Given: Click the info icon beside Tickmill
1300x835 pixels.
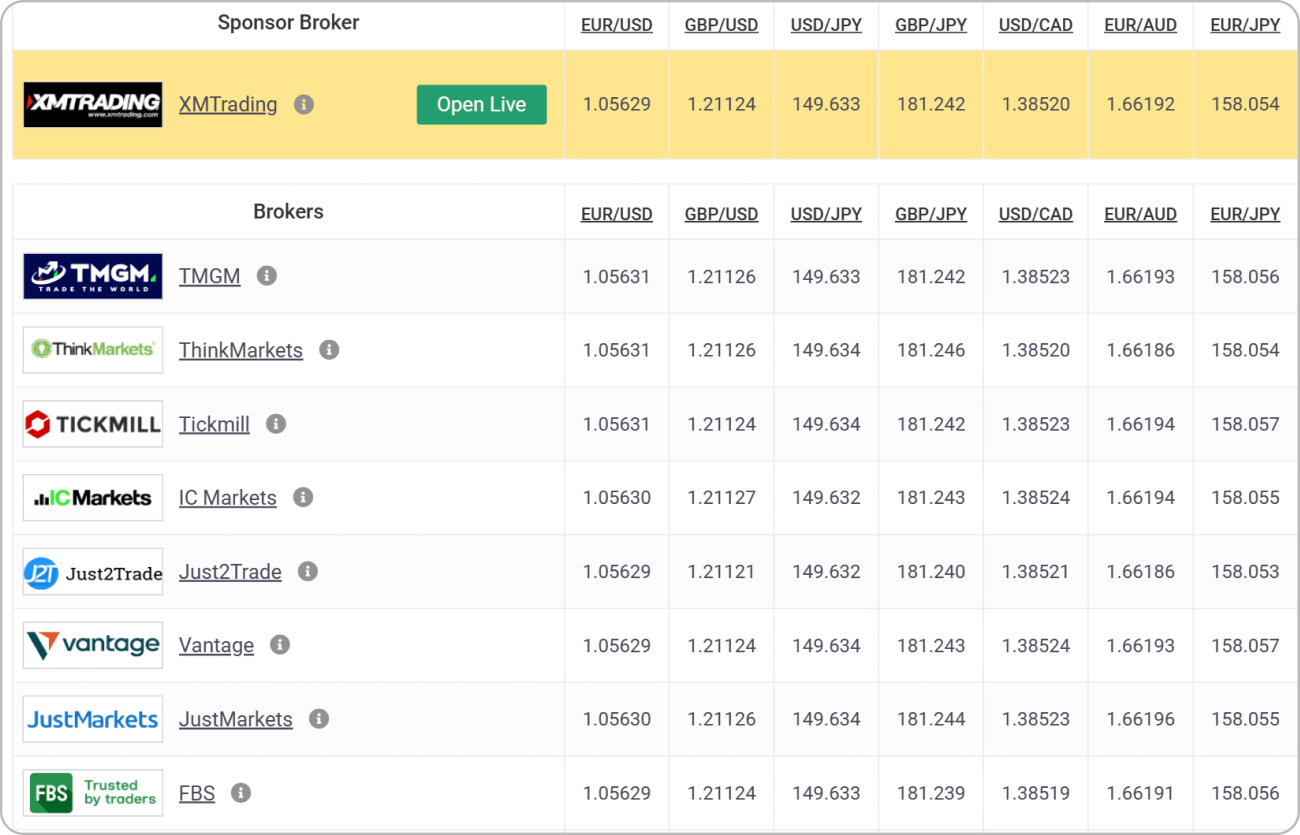Looking at the screenshot, I should coord(276,424).
